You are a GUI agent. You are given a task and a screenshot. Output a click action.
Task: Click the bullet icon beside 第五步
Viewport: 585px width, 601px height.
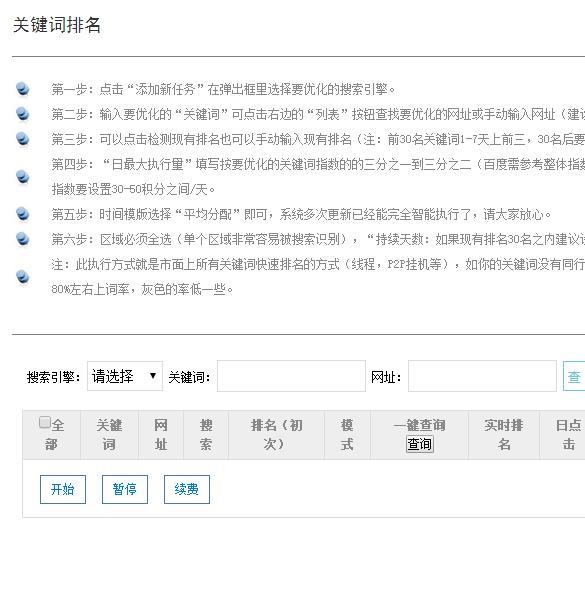[23, 214]
